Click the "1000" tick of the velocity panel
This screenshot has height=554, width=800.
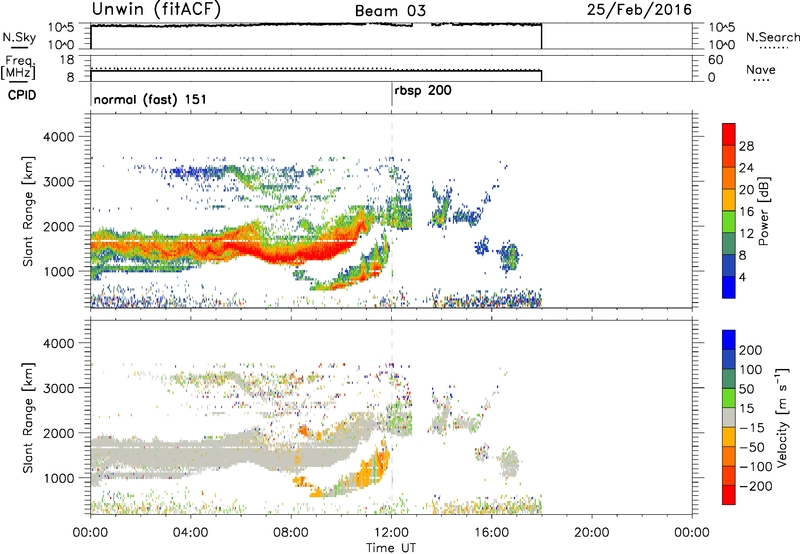pyautogui.click(x=58, y=478)
